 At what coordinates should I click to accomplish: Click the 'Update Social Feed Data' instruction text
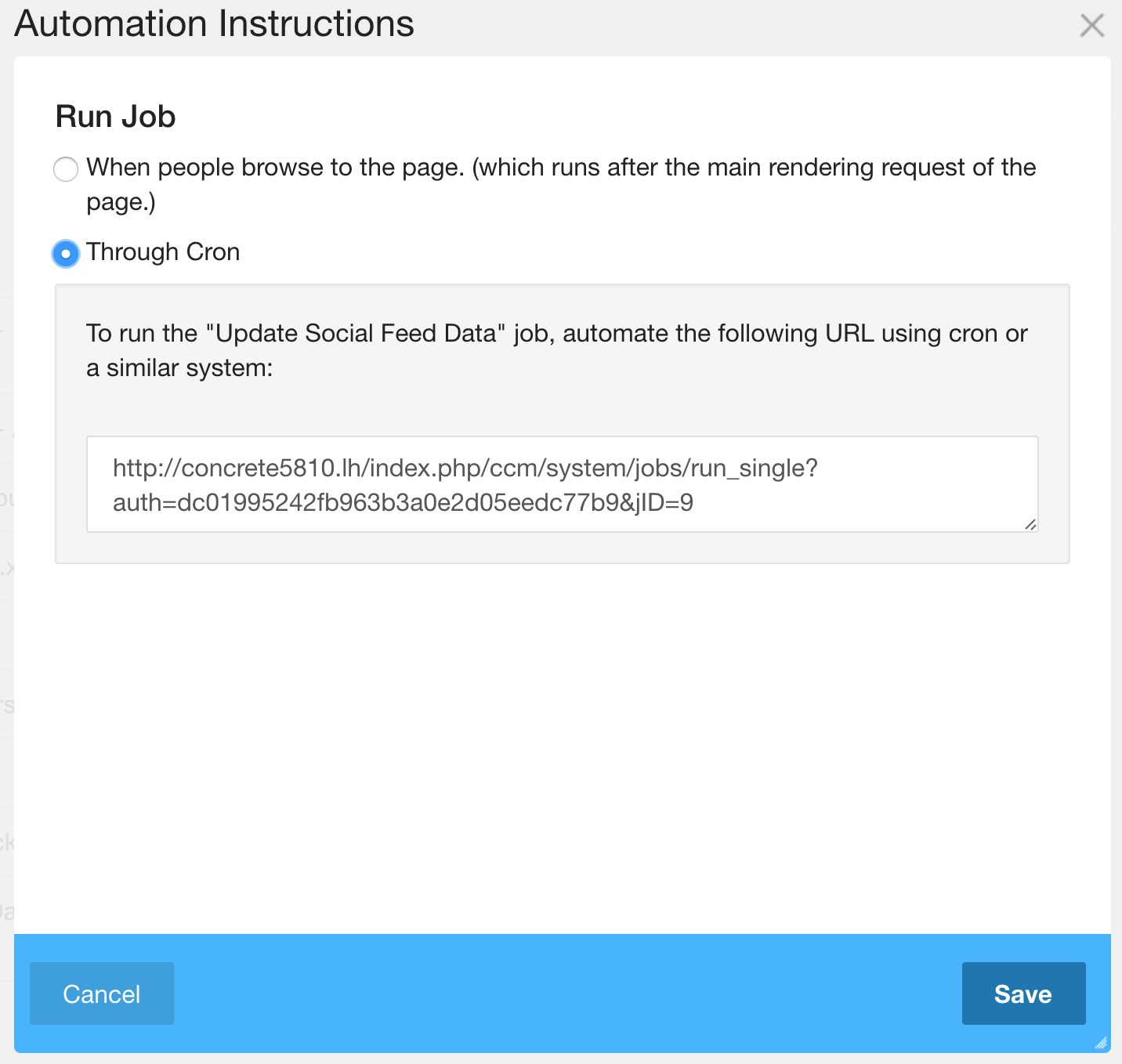pyautogui.click(x=356, y=334)
